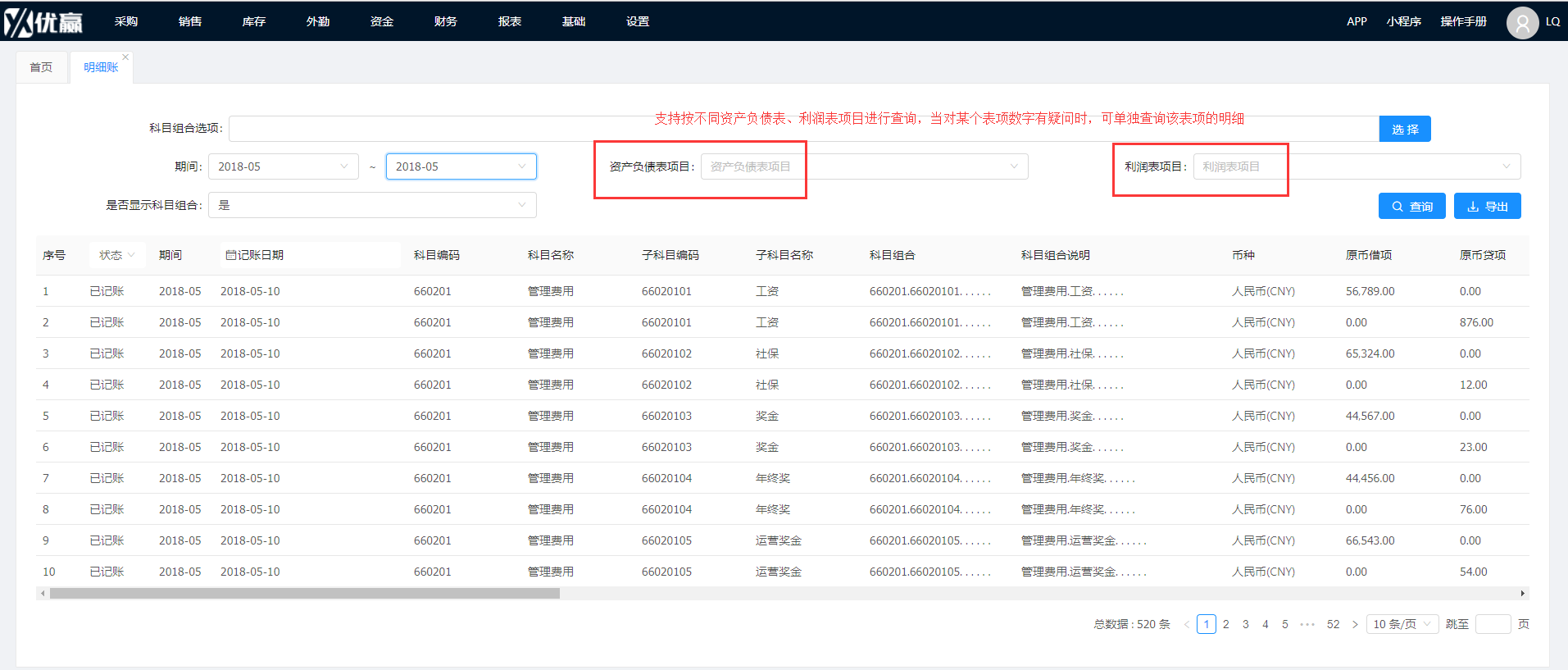1568x670 pixels.
Task: Click the 科目编码 column header
Action: (x=437, y=255)
